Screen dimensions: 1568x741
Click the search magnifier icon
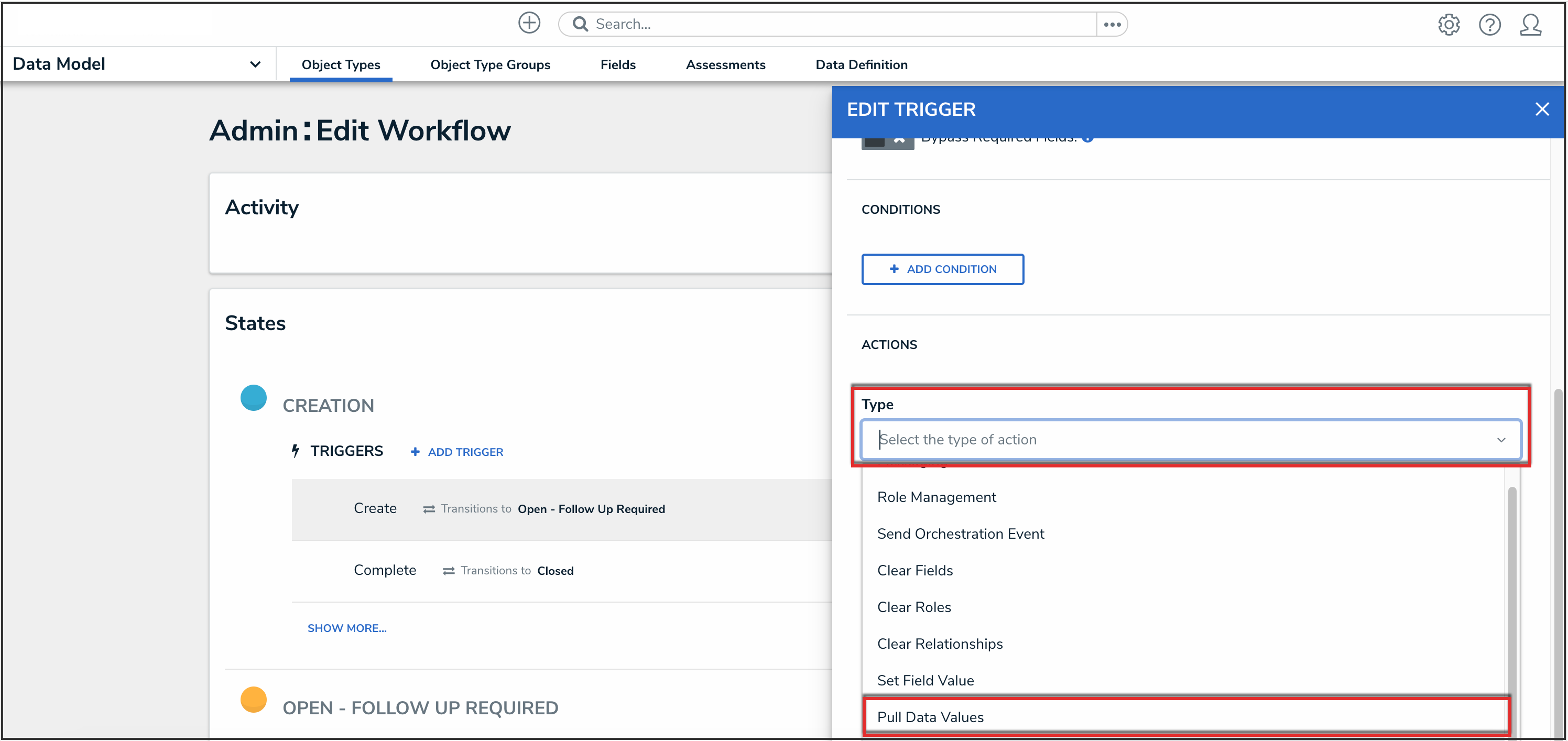580,24
